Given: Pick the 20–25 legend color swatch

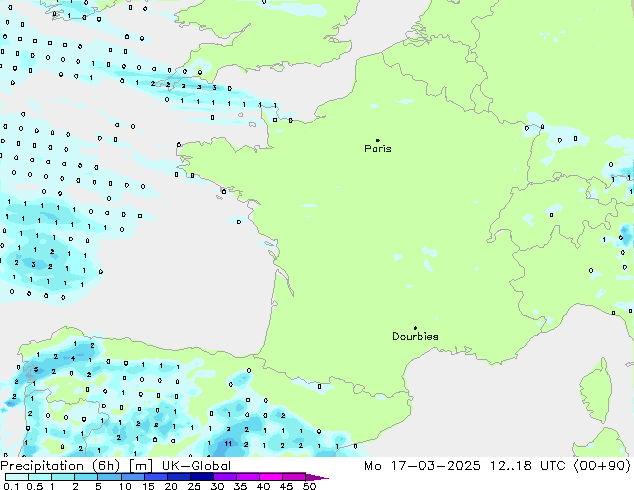Looking at the screenshot, I should (x=179, y=477).
